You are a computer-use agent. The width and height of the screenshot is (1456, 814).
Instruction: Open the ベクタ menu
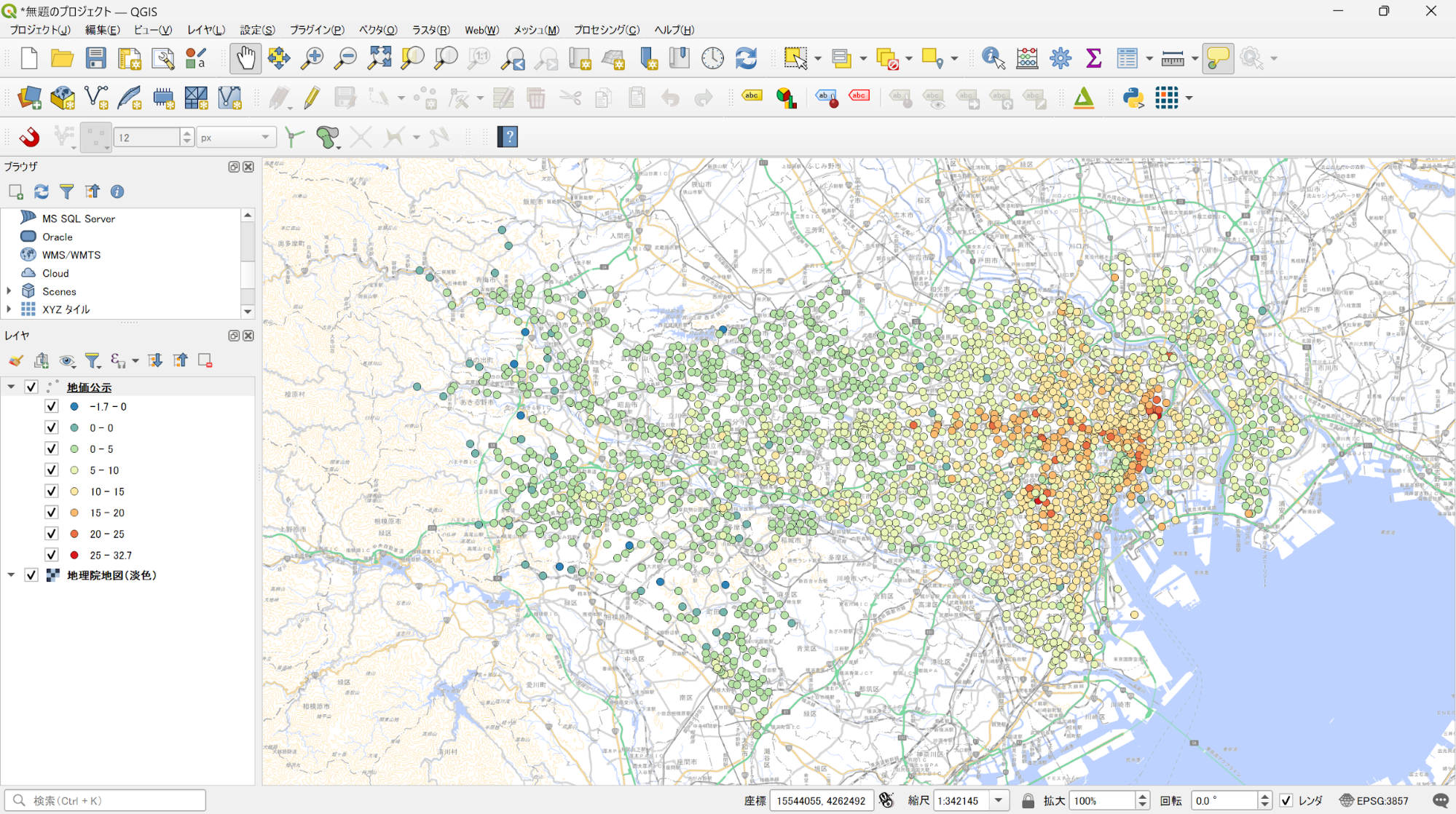pos(378,30)
